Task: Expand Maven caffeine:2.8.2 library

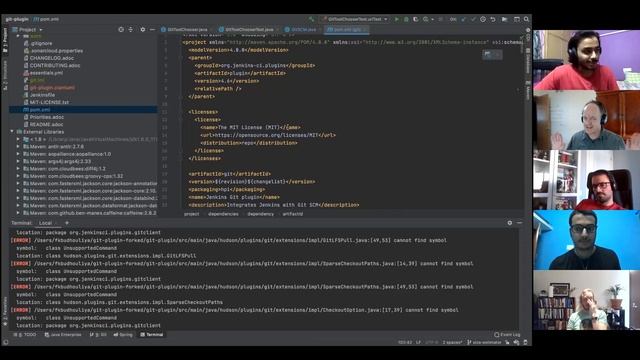Action: pyautogui.click(x=18, y=213)
